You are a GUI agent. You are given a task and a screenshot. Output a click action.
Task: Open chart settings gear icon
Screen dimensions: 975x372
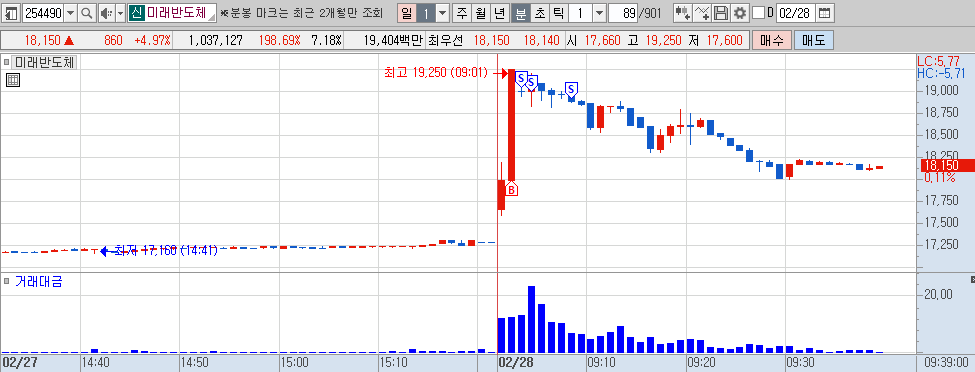pos(739,12)
